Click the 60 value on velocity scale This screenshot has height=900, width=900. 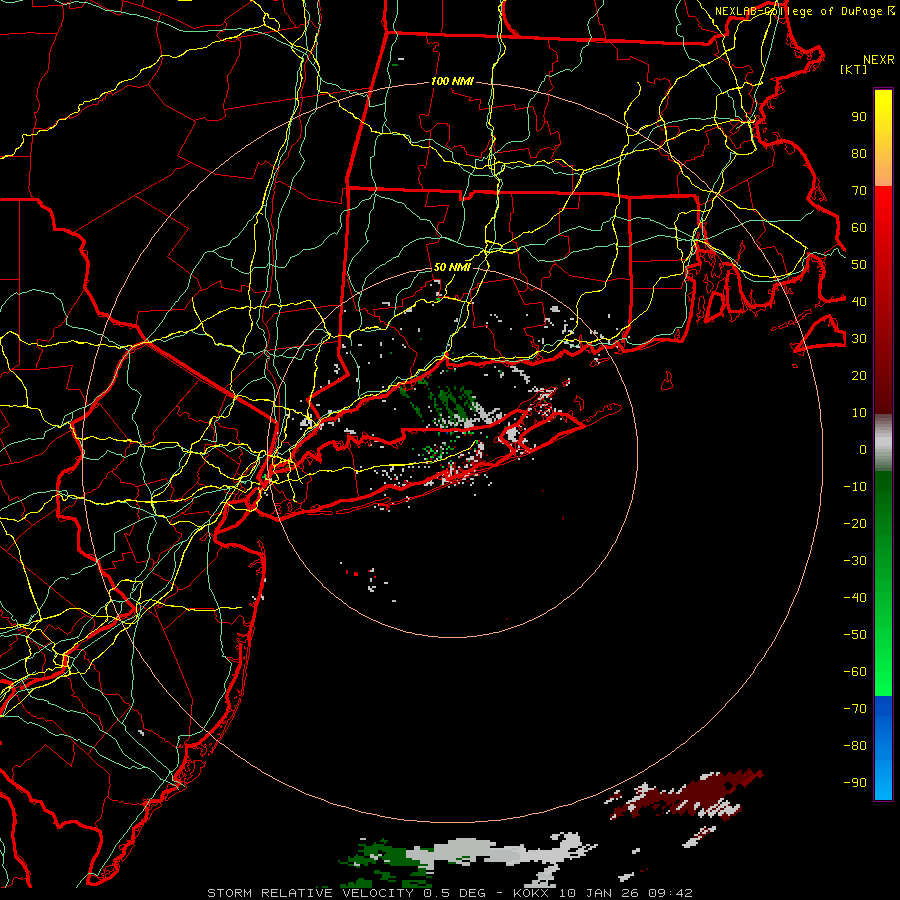point(859,228)
